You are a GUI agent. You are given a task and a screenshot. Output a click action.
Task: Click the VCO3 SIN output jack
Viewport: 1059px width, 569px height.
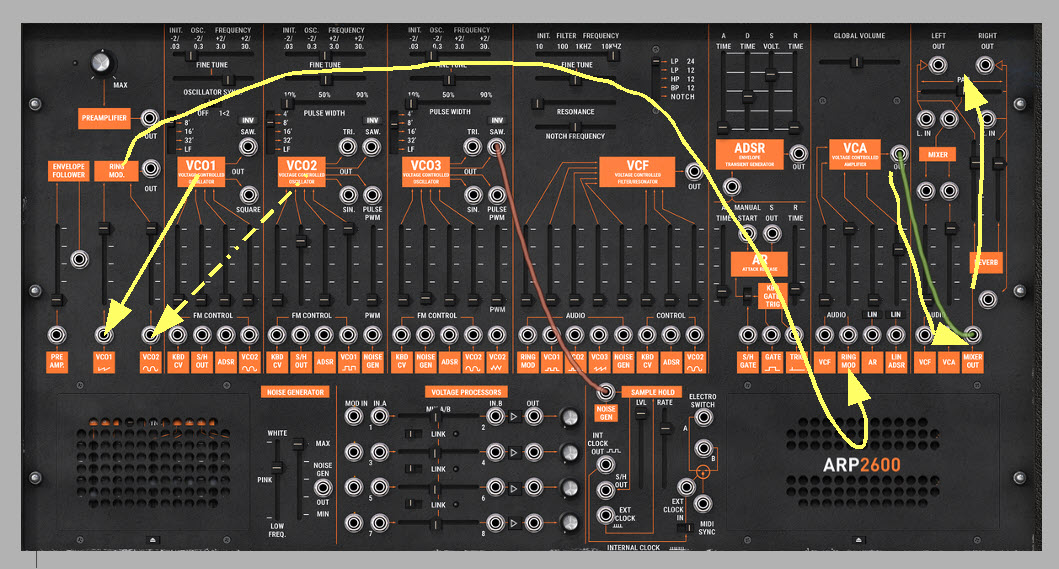[473, 195]
